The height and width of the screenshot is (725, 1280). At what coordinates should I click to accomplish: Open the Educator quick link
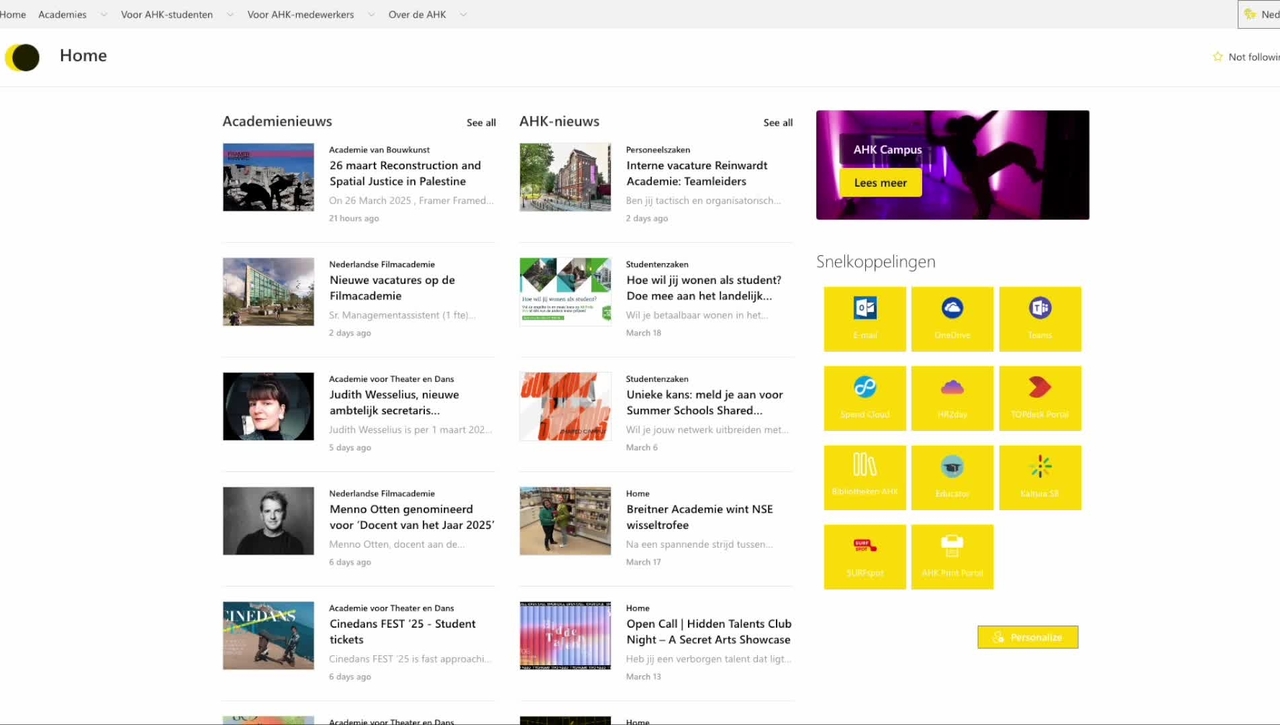pyautogui.click(x=952, y=477)
